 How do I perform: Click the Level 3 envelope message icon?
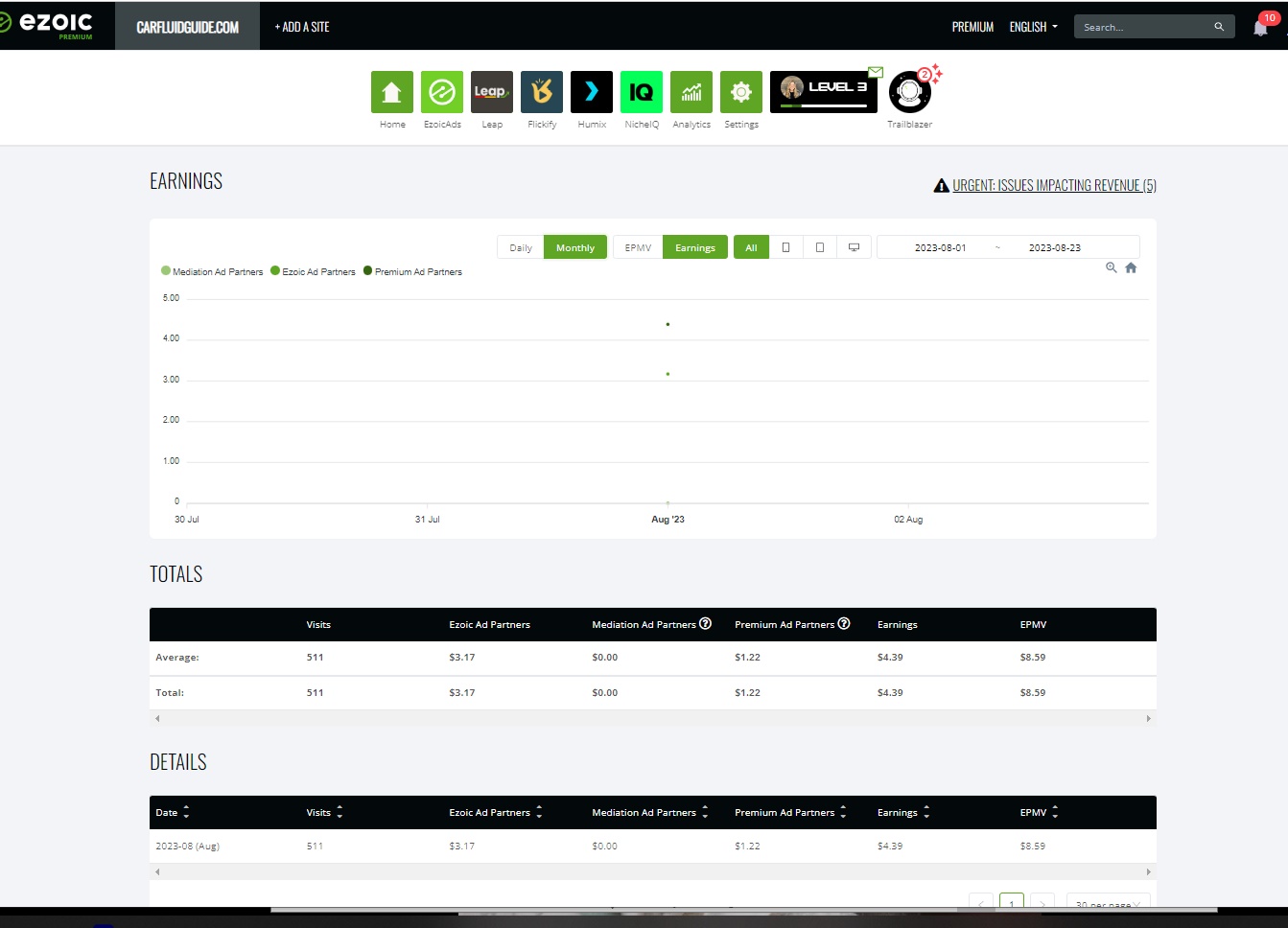876,72
